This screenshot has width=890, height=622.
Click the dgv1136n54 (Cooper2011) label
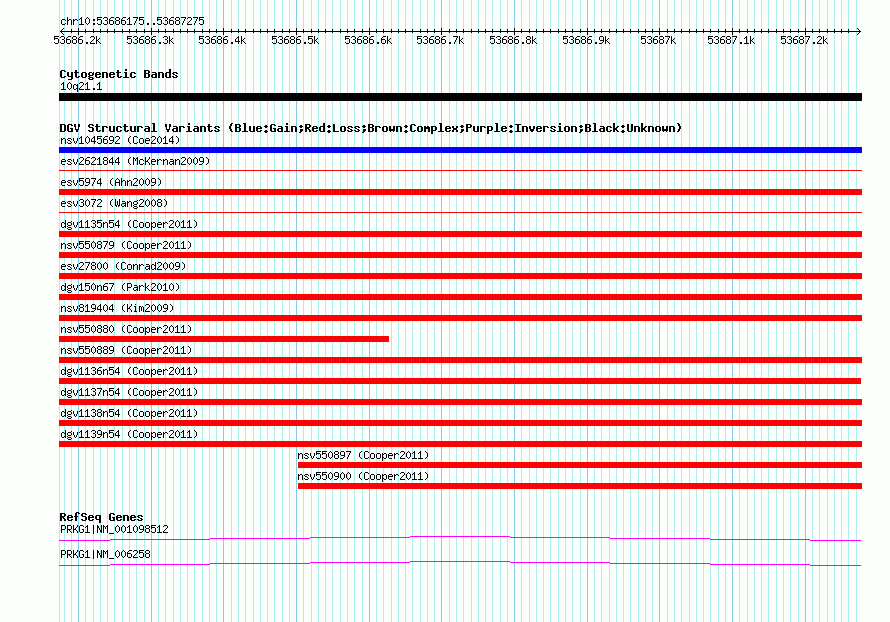(x=129, y=371)
